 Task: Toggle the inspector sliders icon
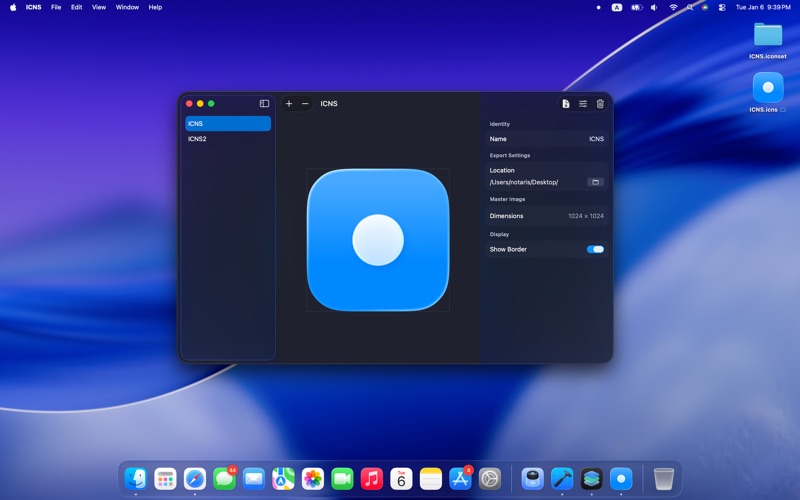(x=583, y=104)
